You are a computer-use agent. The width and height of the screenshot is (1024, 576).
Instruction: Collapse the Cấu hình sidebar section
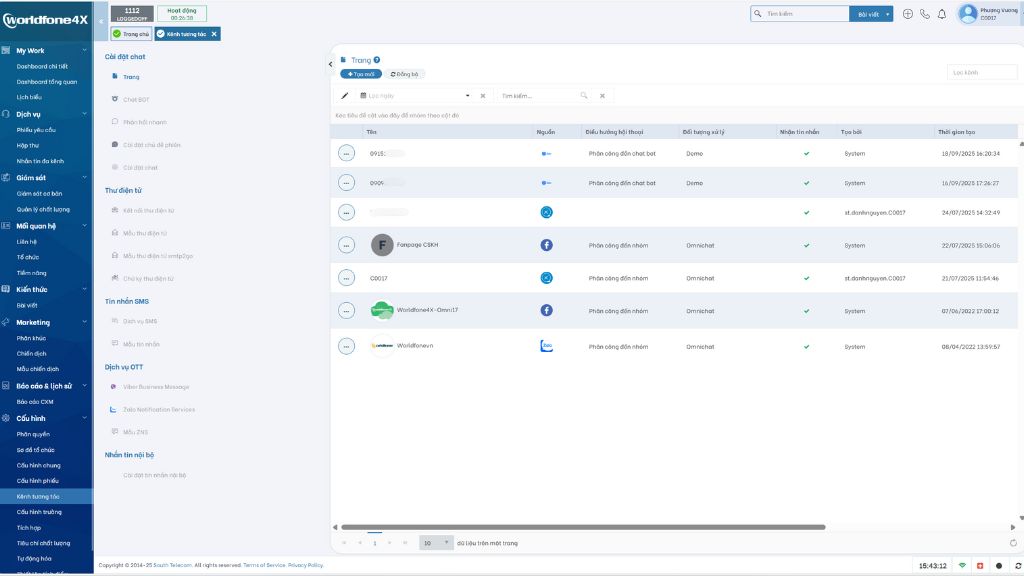coord(84,418)
